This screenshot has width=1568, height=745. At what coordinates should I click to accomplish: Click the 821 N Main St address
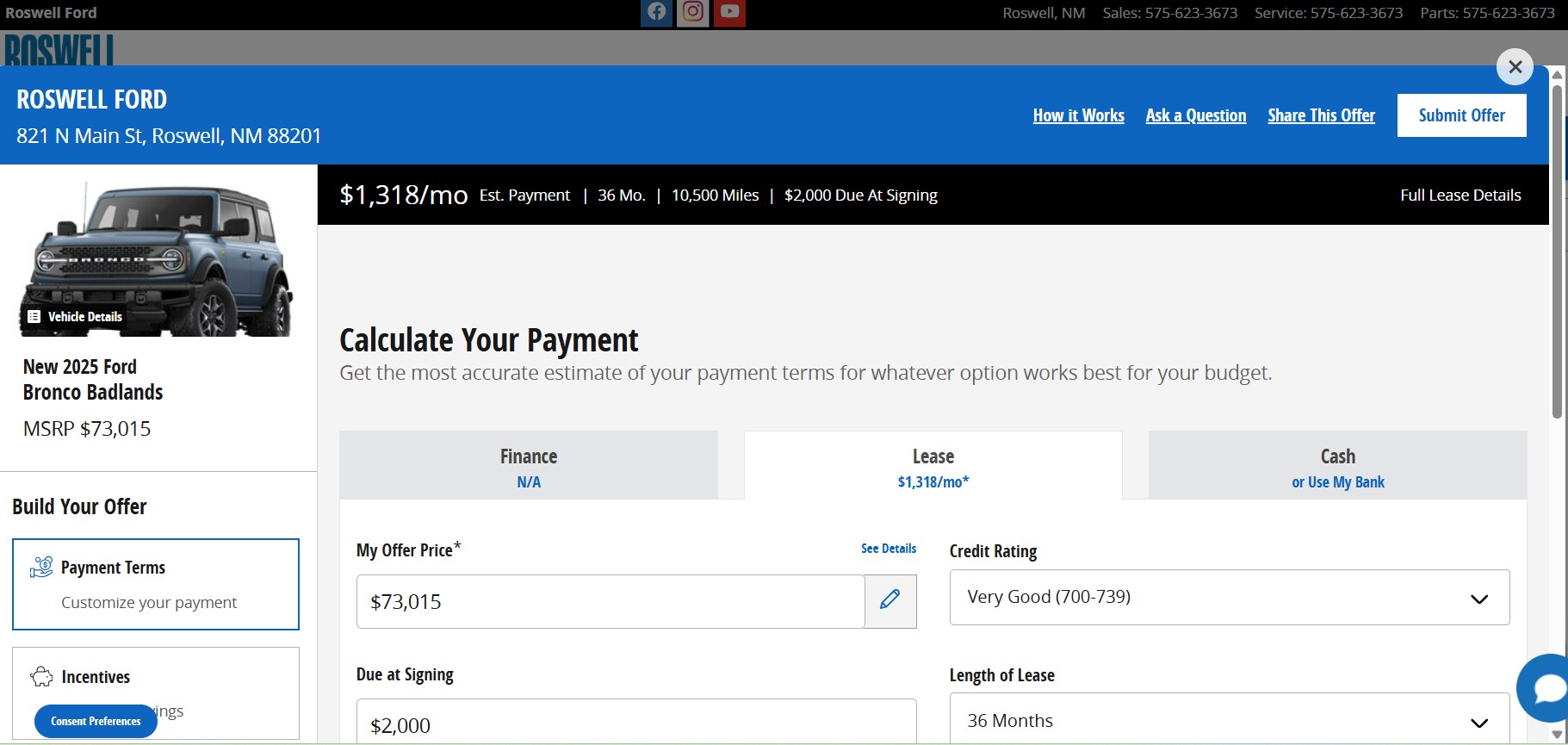click(x=169, y=136)
